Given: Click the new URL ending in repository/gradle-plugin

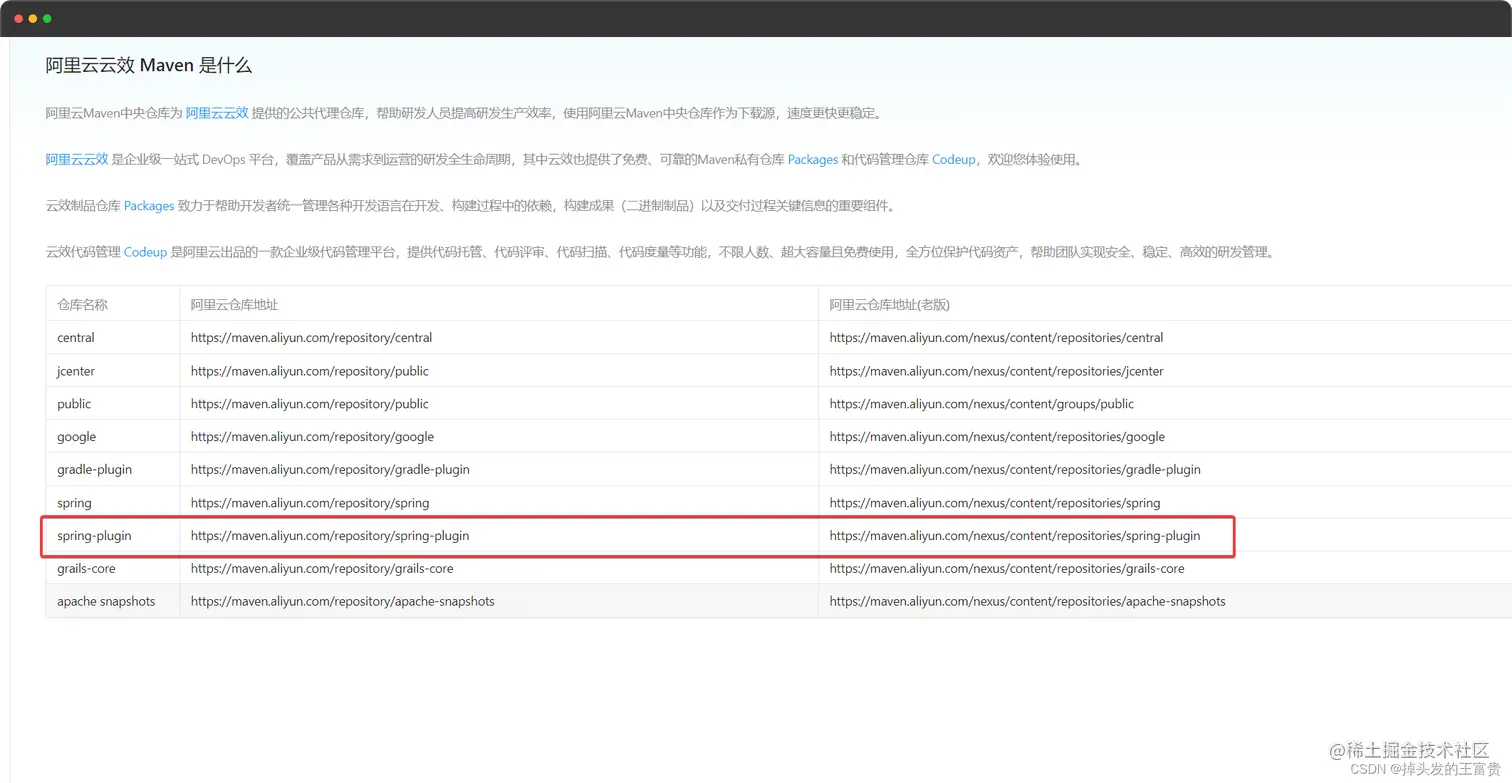Looking at the screenshot, I should click(330, 469).
